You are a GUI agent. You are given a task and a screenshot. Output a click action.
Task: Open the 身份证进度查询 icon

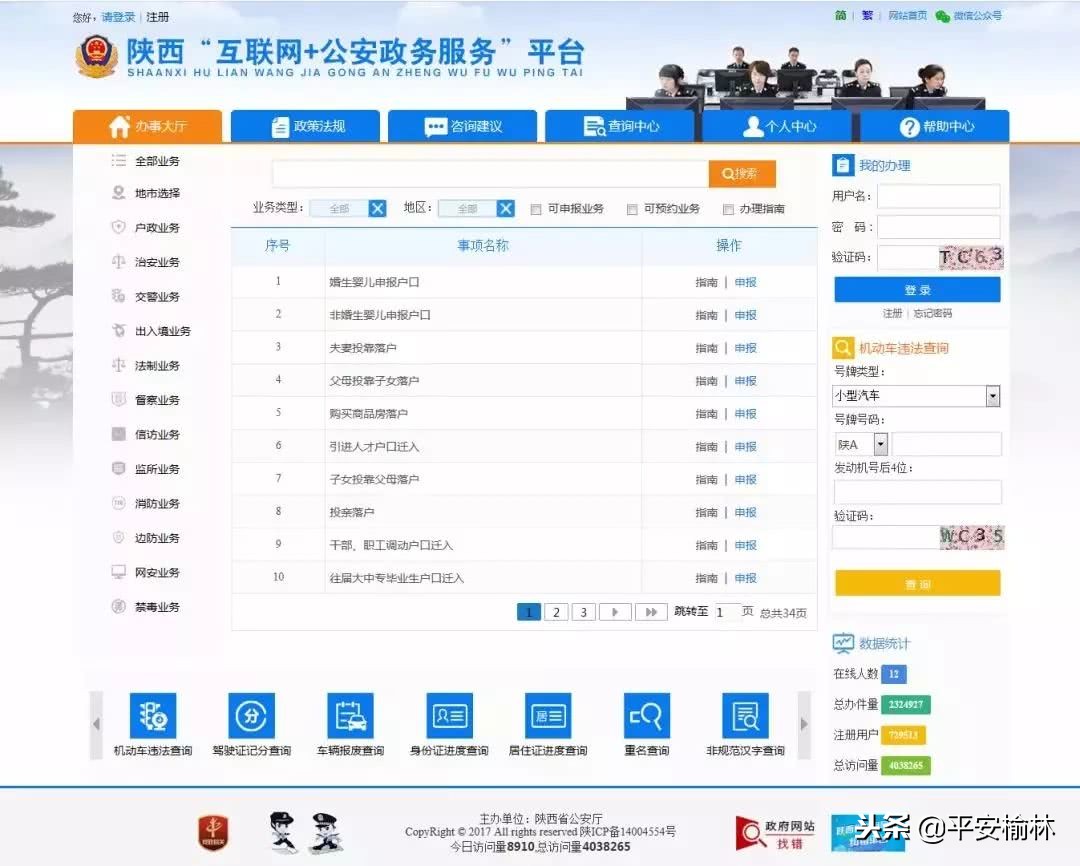(x=449, y=716)
